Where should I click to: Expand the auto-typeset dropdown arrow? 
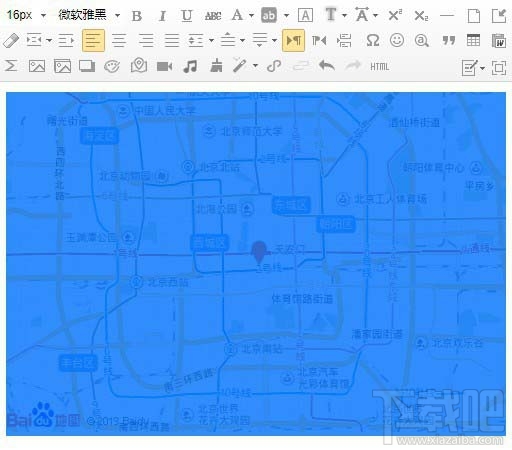(x=255, y=66)
